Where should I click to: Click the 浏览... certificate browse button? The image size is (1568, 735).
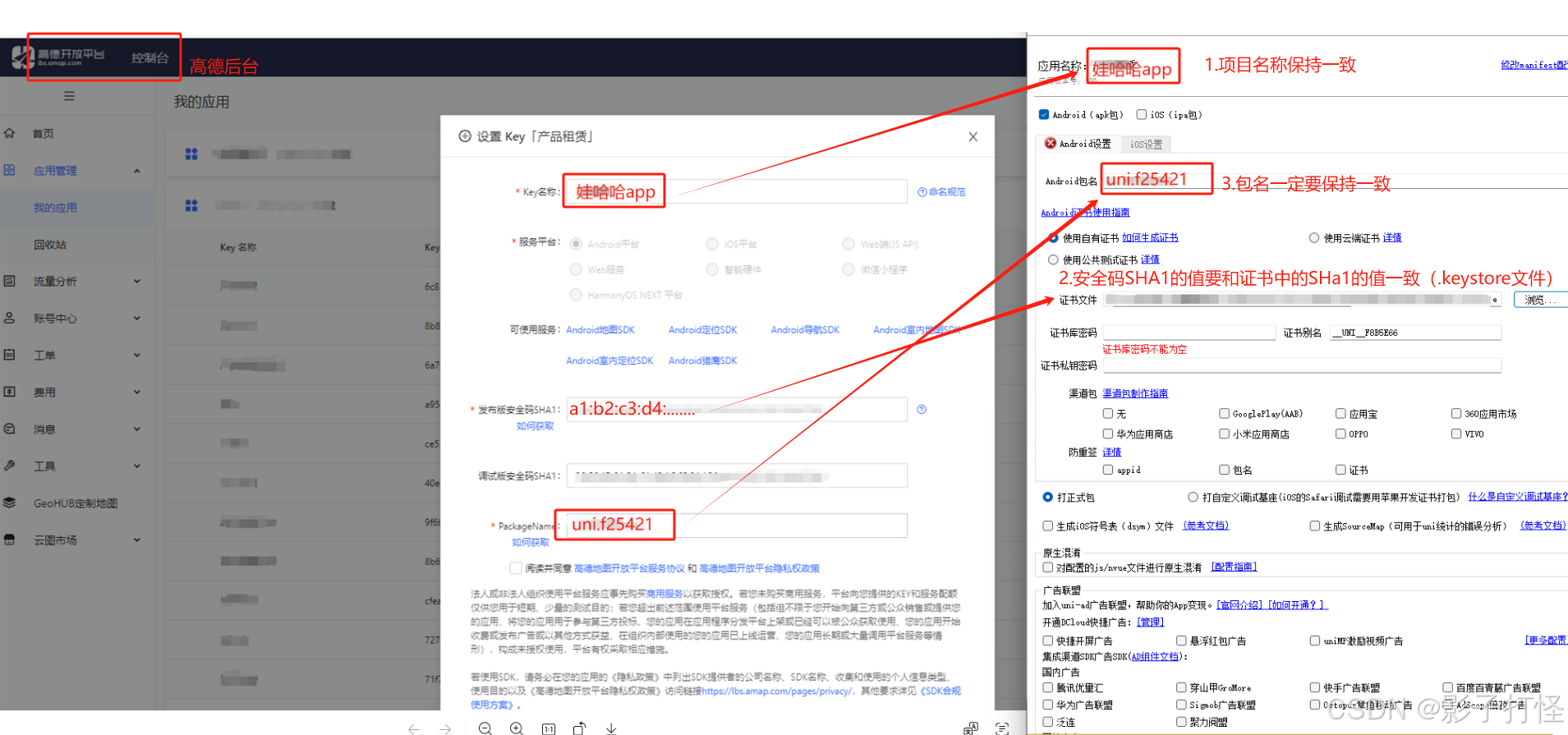(x=1540, y=300)
